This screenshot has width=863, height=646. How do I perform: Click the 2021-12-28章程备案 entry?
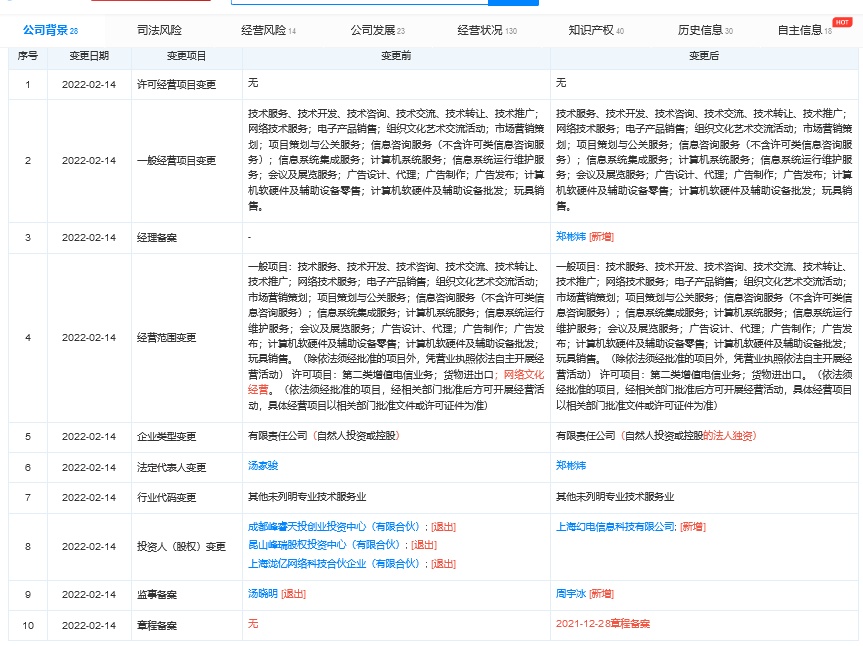pos(603,623)
